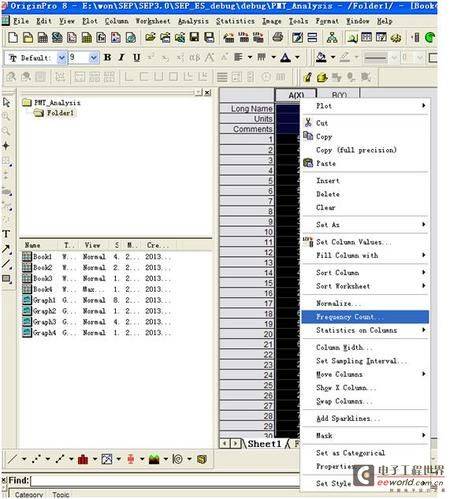Click the green circle icon on Standard toolbar

pos(430,38)
